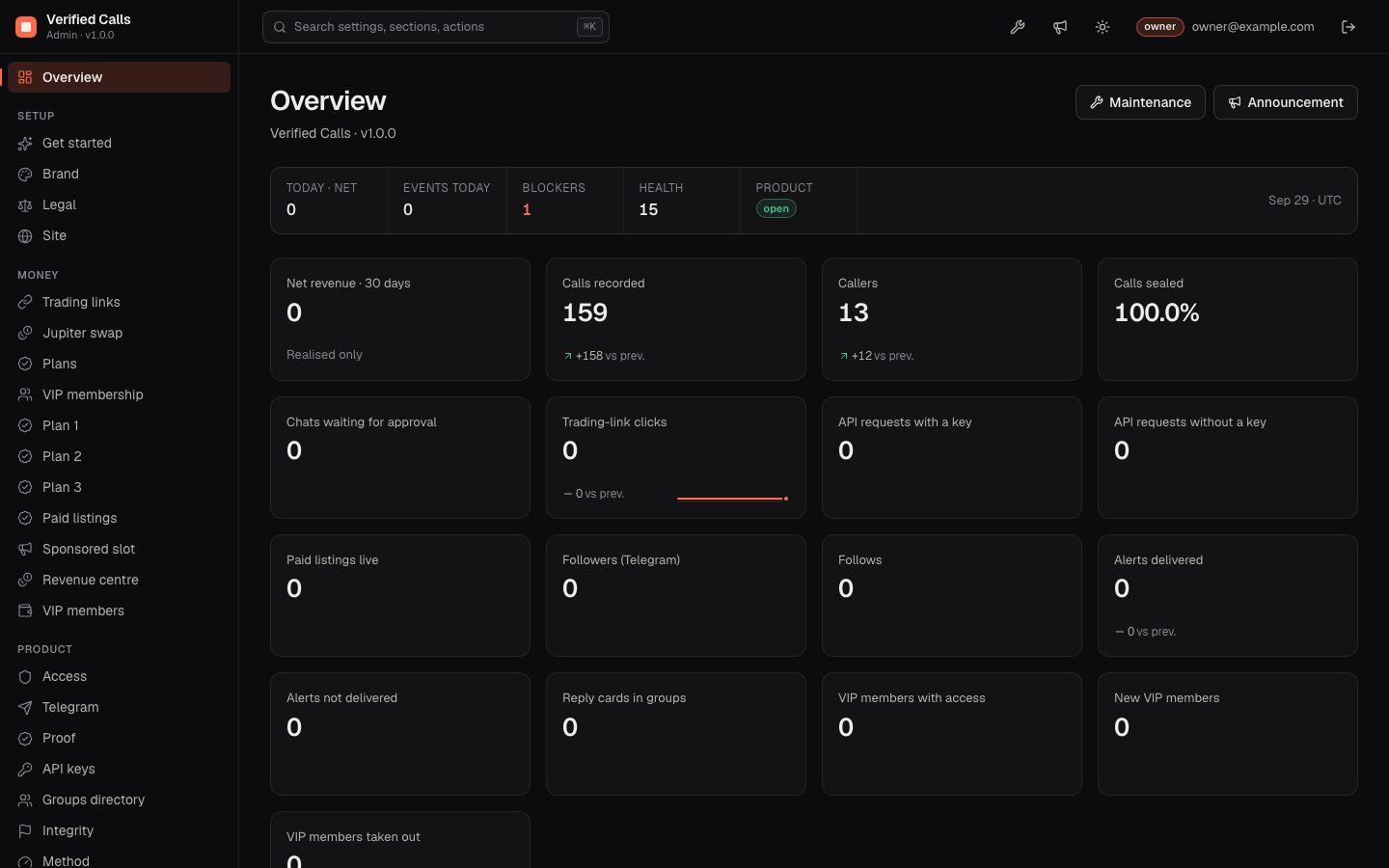Click the Proof sidebar icon
1389x868 pixels.
tap(25, 738)
